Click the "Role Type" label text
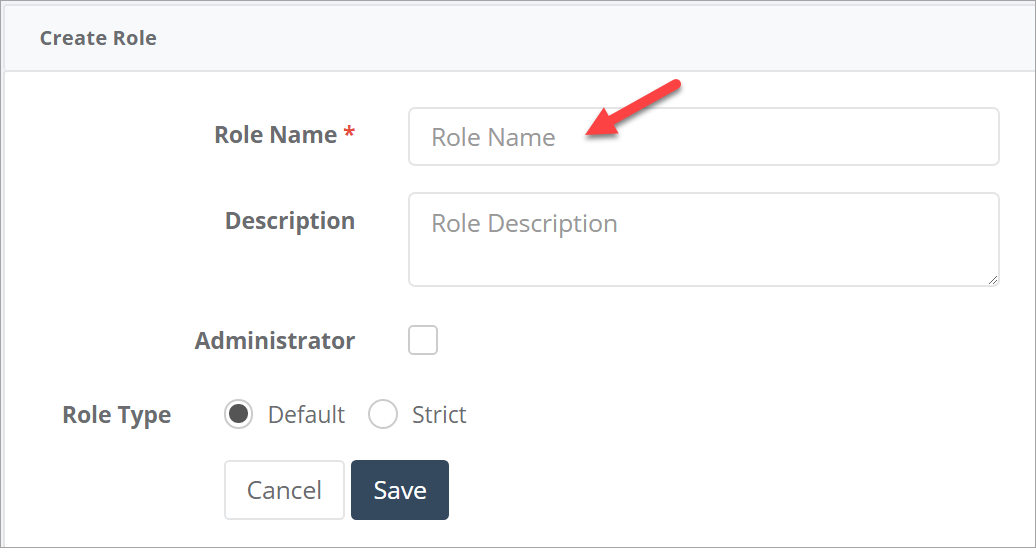The width and height of the screenshot is (1036, 548). (x=117, y=415)
